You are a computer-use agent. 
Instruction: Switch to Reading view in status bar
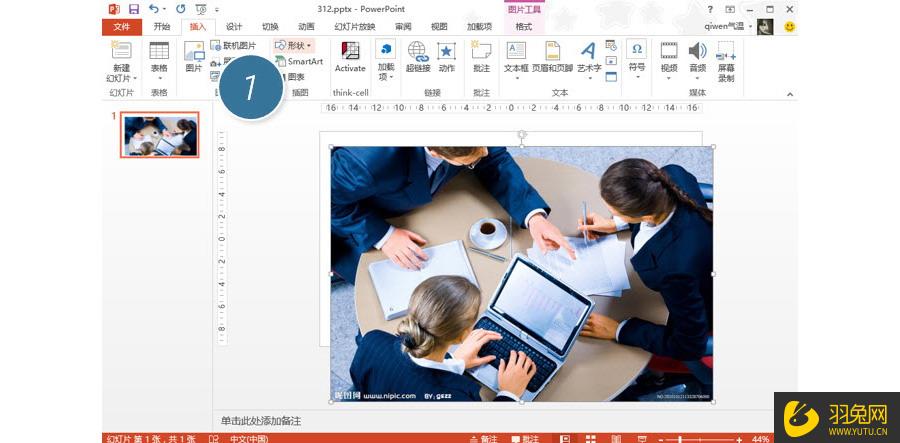(616, 439)
